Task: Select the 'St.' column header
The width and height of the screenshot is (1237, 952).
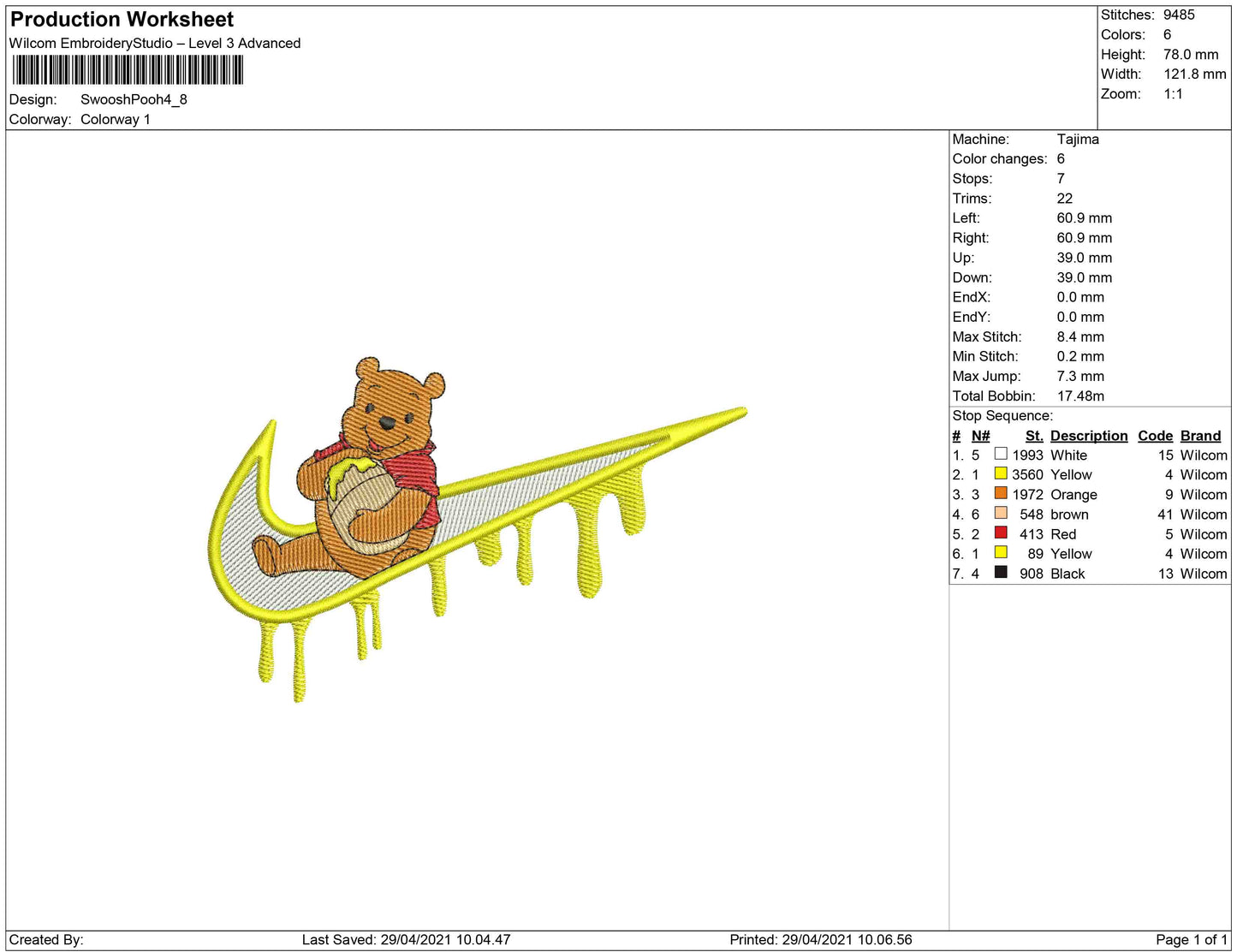Action: [x=1034, y=436]
